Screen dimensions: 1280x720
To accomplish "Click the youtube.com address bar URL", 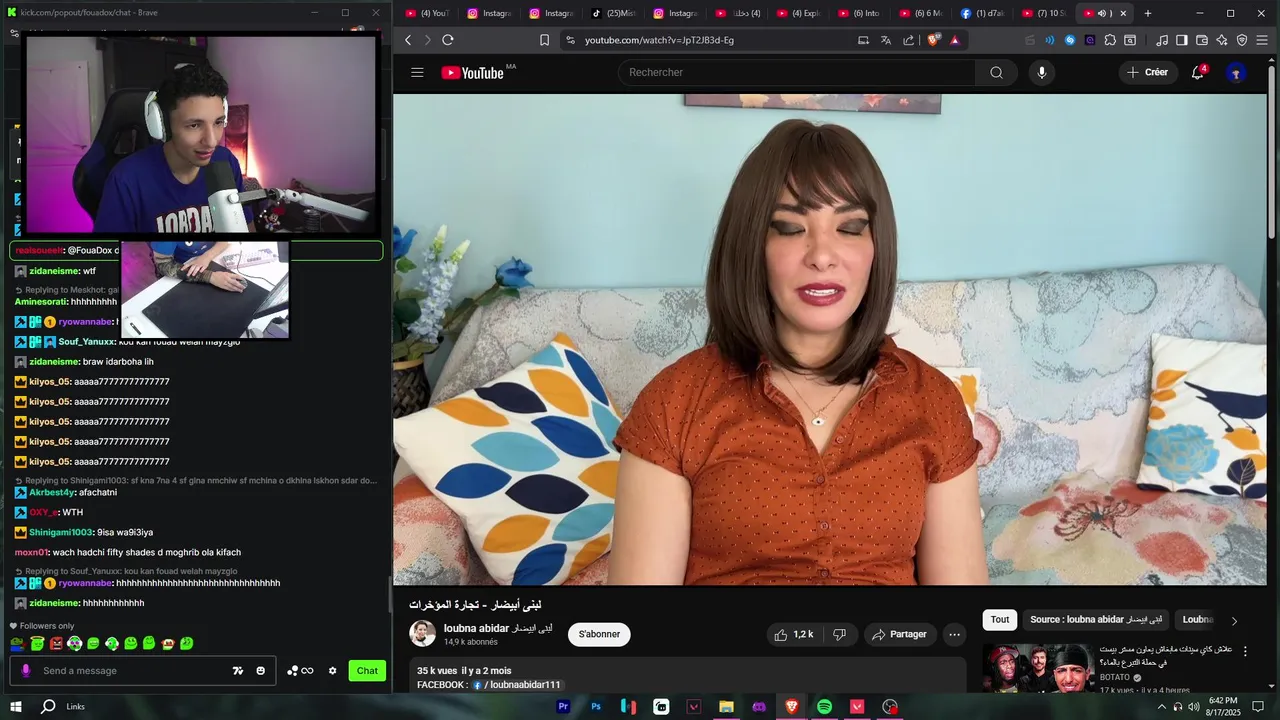I will tap(659, 40).
